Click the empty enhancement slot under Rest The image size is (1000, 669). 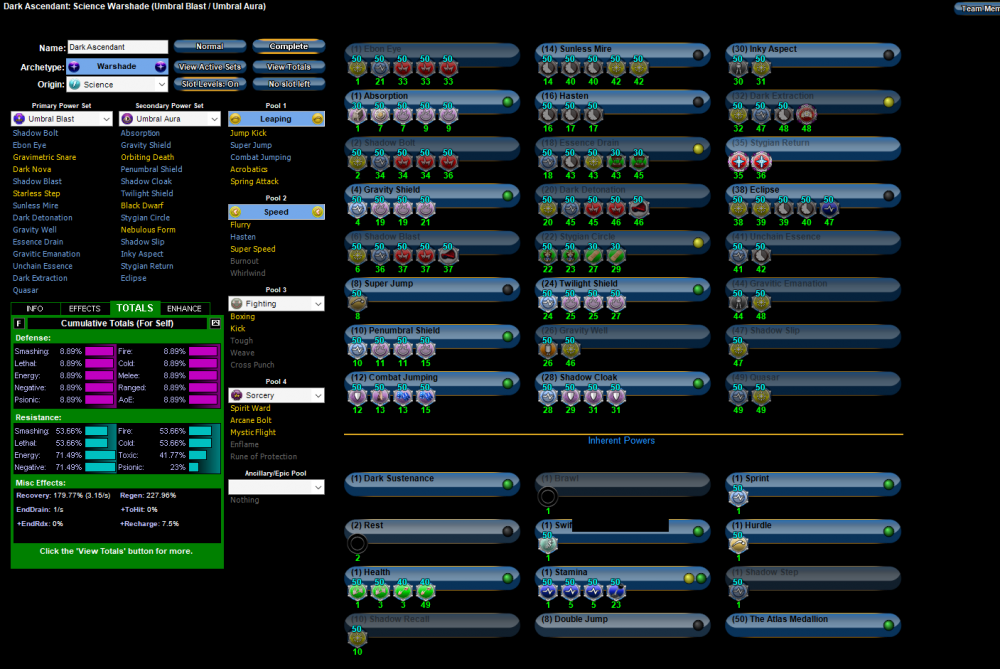358,544
